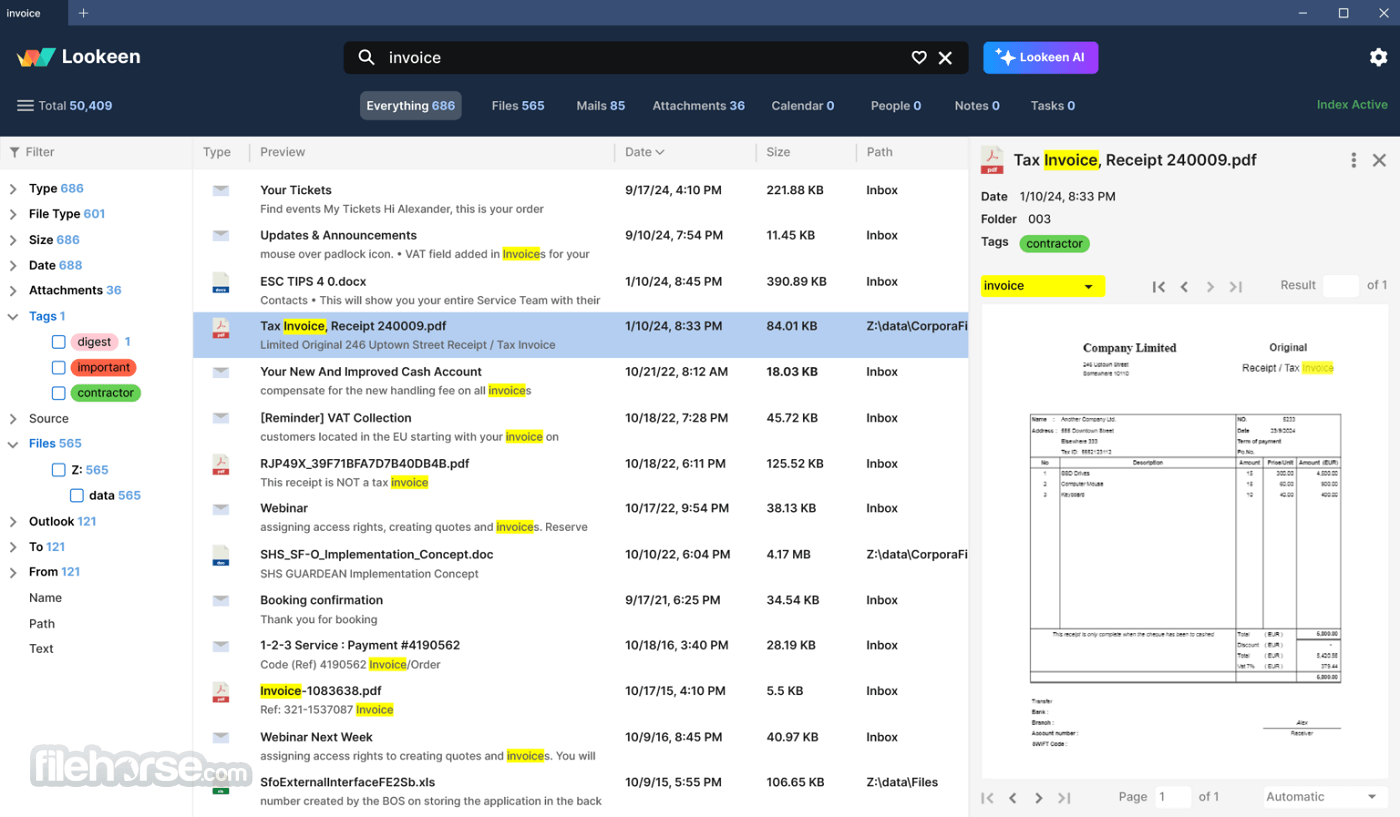Open the preview pane three-dot menu
The height and width of the screenshot is (817, 1400).
(x=1354, y=160)
